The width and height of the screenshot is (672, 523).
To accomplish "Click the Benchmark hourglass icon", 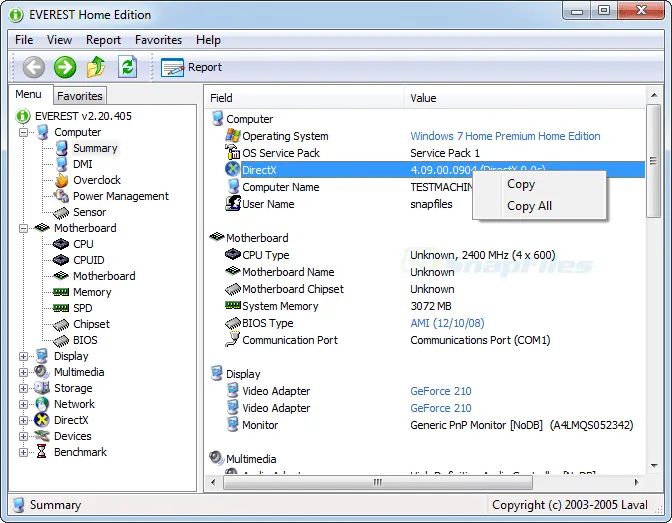I will [x=42, y=452].
